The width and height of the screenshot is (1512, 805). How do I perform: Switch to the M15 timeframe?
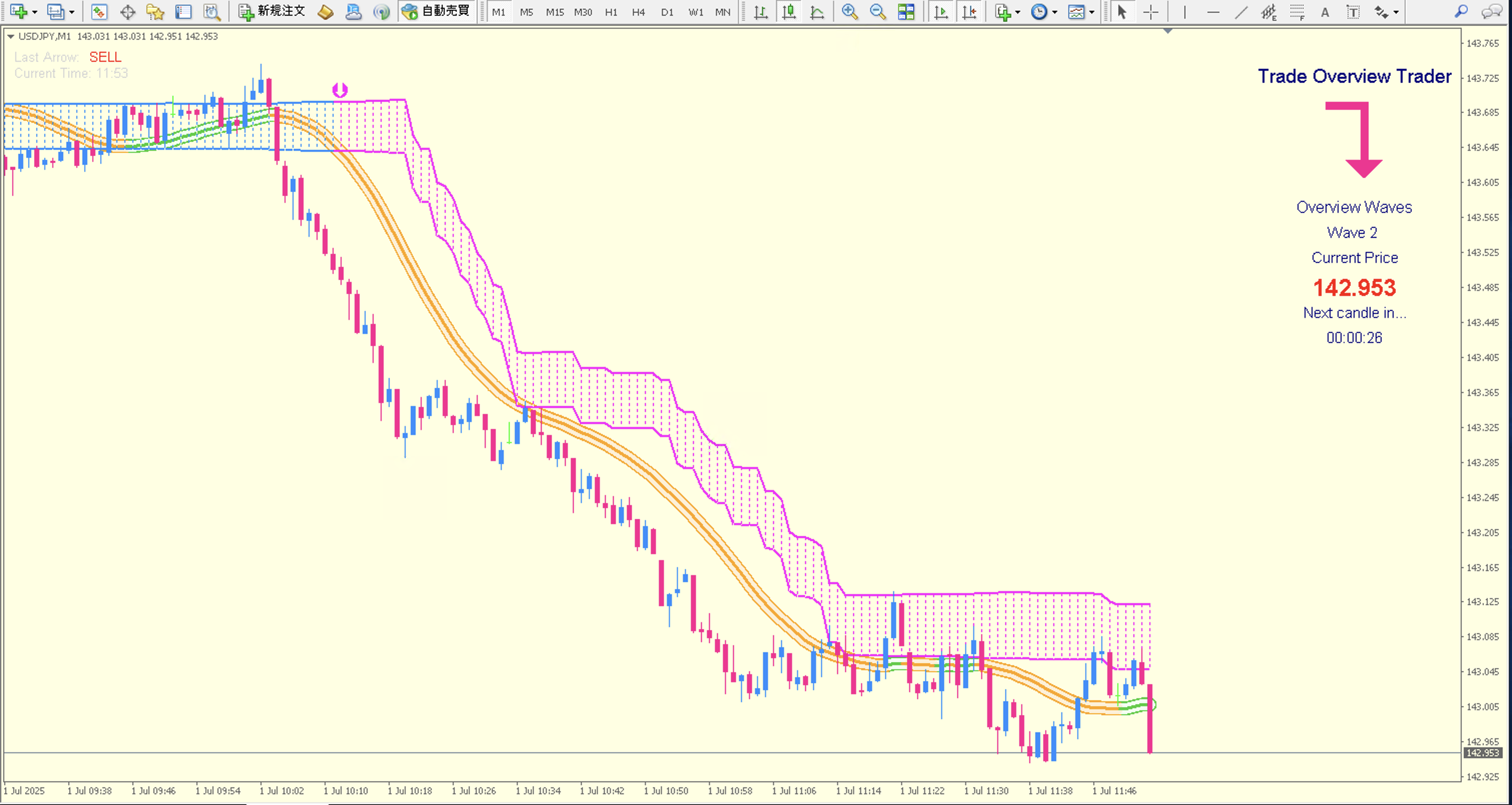554,12
